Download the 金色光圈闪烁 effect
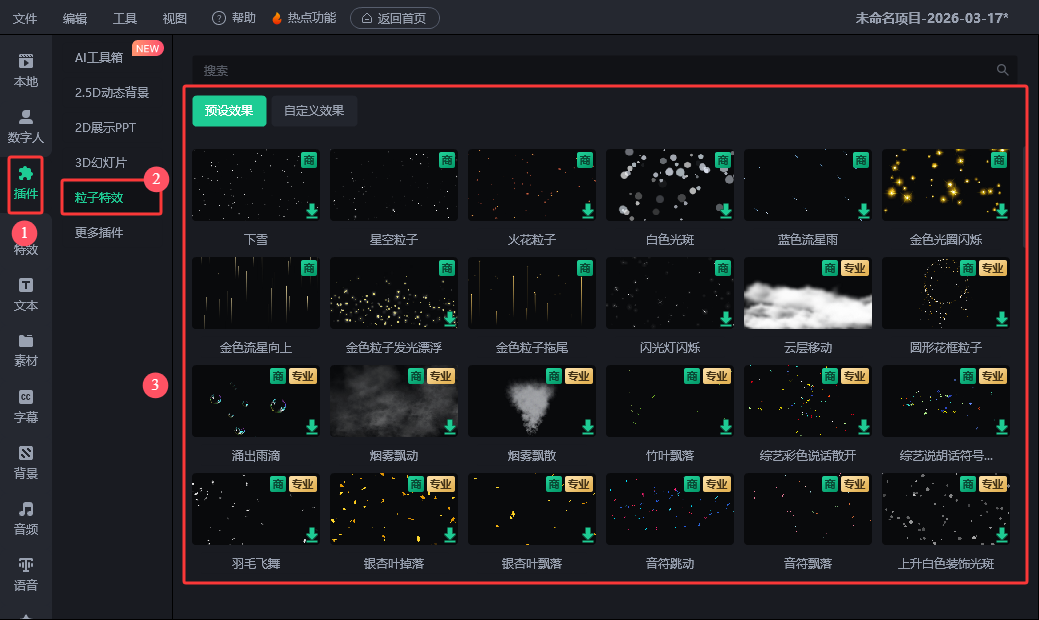 (x=1001, y=211)
